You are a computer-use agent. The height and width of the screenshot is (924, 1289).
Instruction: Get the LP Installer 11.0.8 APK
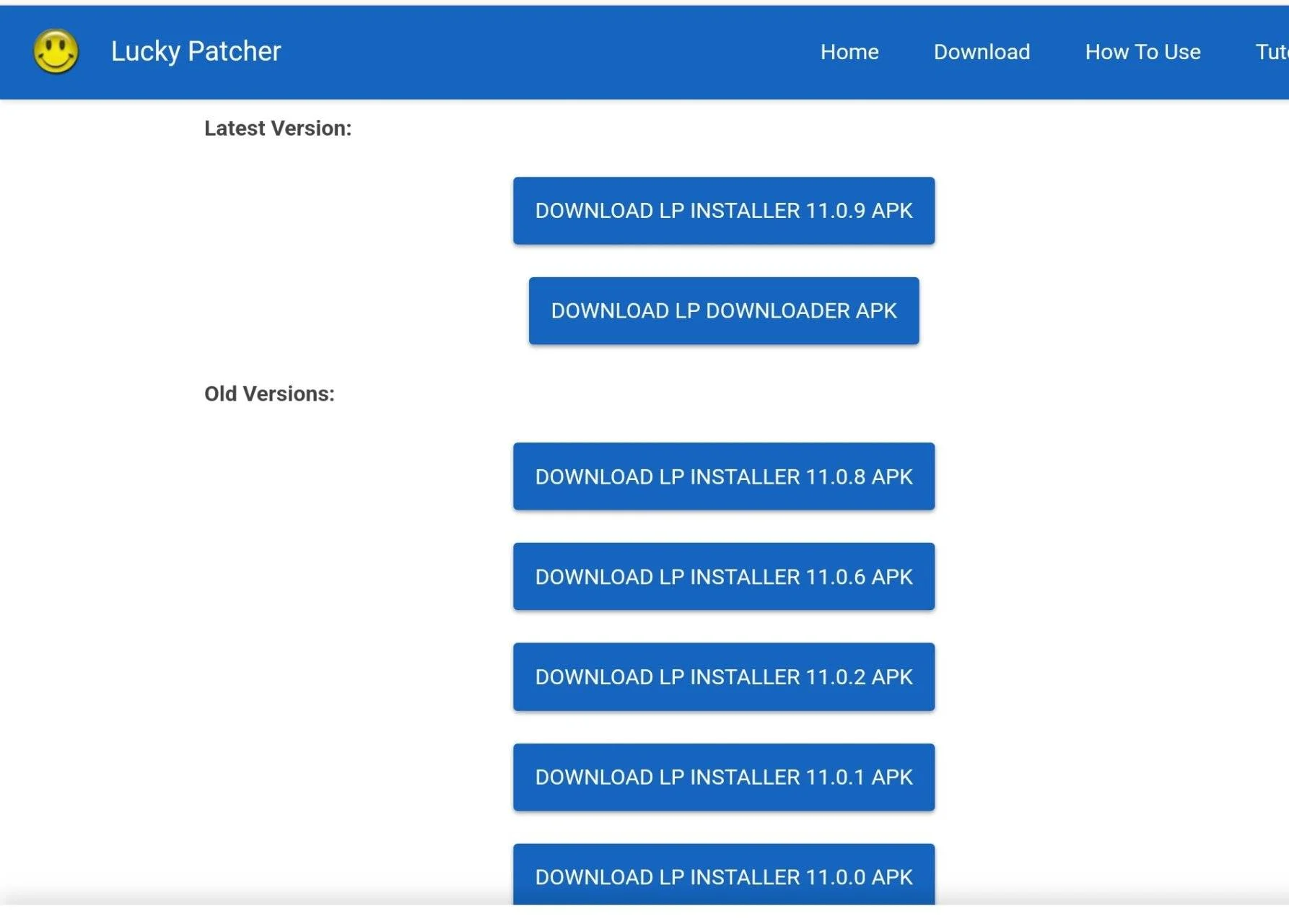[724, 476]
